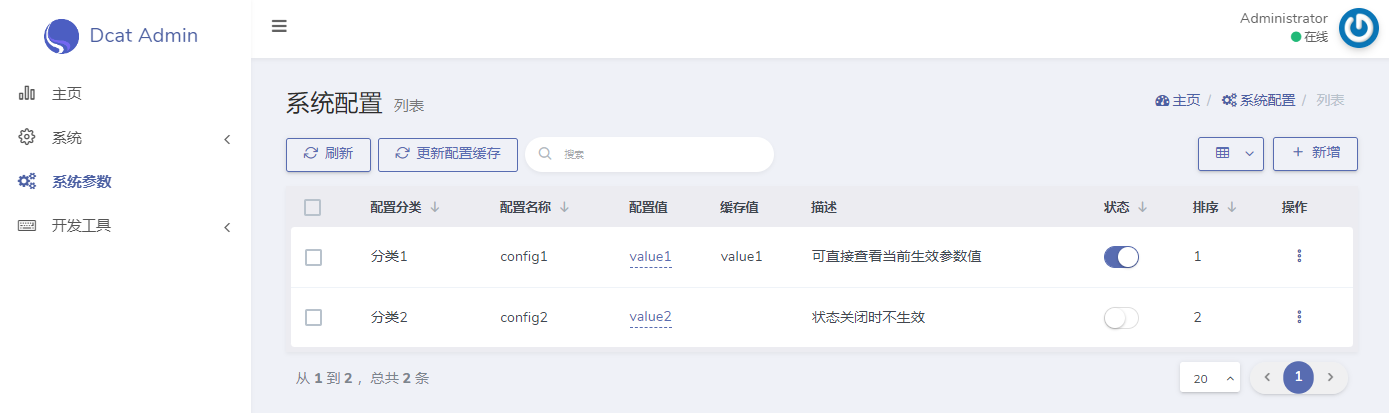Click the 系统配置 page title
This screenshot has width=1389, height=413.
[334, 103]
